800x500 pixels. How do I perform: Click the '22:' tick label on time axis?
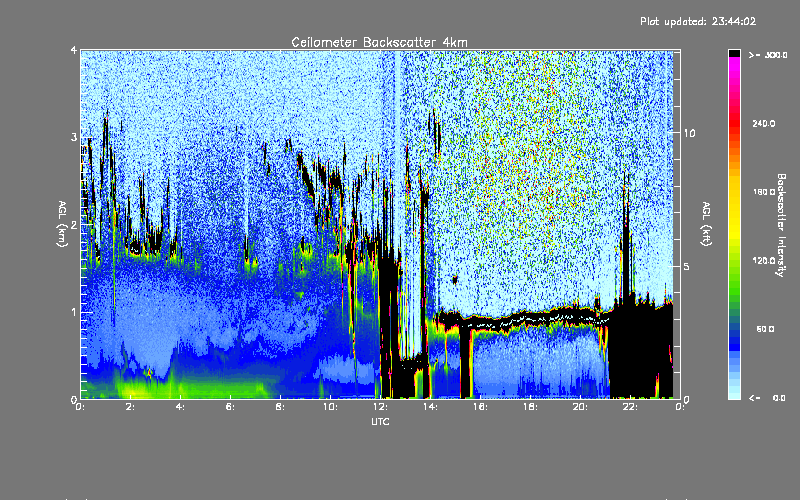(631, 407)
